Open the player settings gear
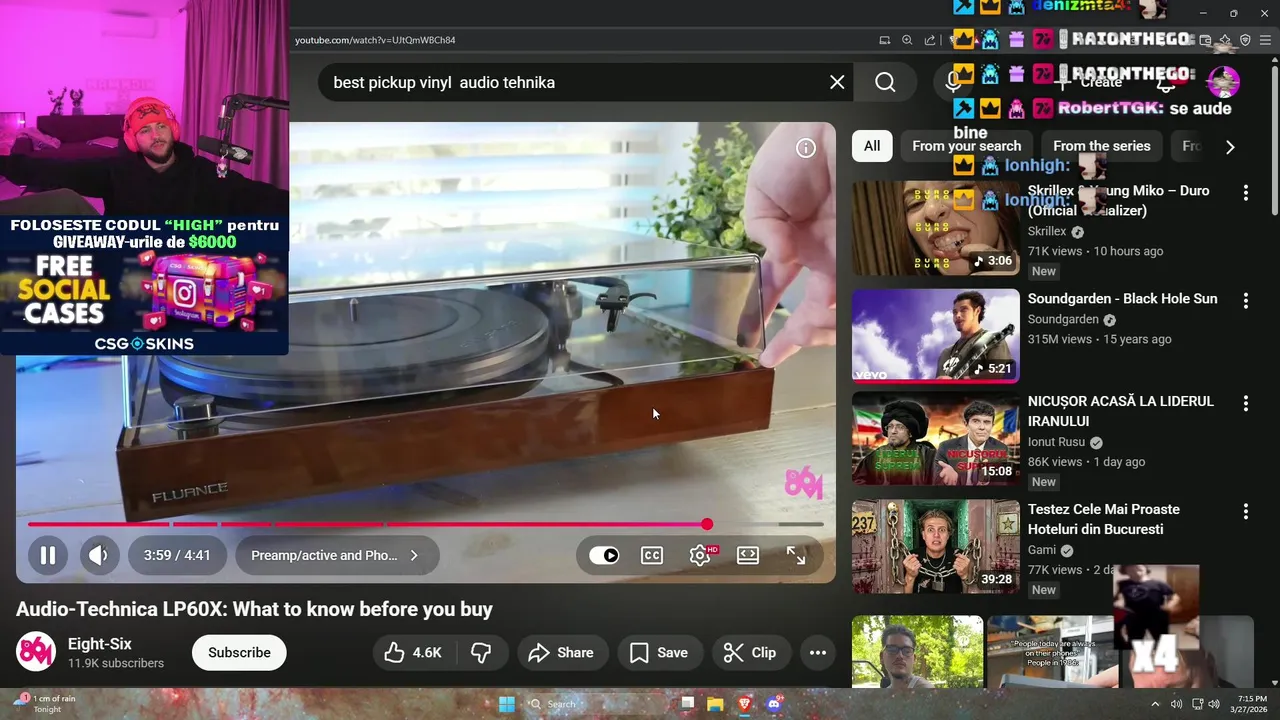 [700, 555]
